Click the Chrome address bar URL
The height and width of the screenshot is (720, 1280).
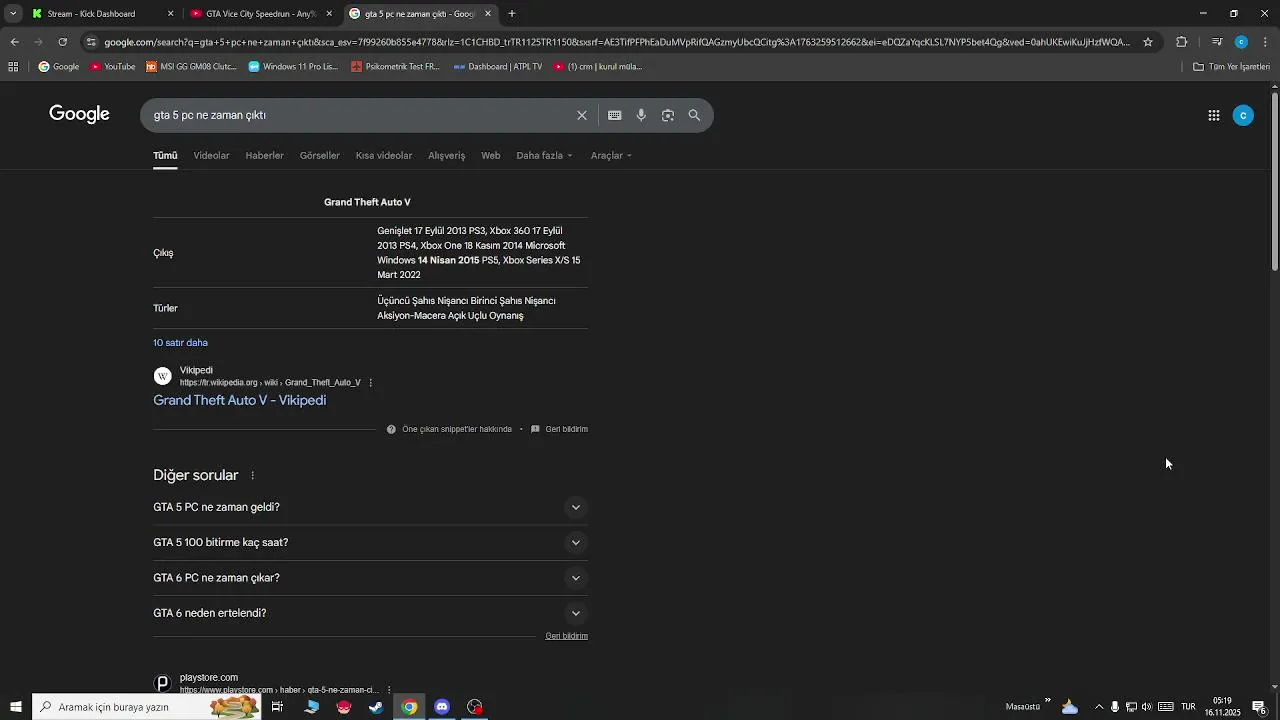click(x=617, y=42)
